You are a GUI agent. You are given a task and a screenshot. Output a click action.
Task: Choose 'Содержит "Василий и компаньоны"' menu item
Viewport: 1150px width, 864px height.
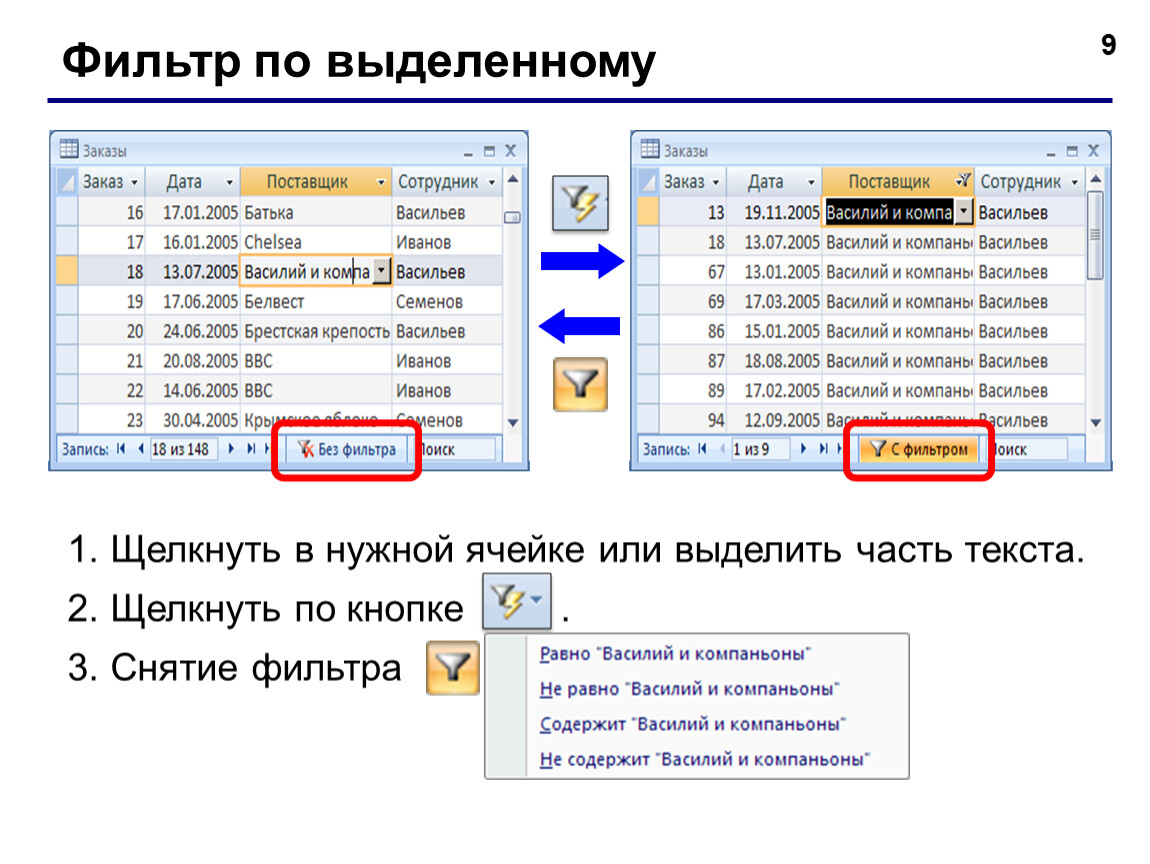(x=692, y=724)
